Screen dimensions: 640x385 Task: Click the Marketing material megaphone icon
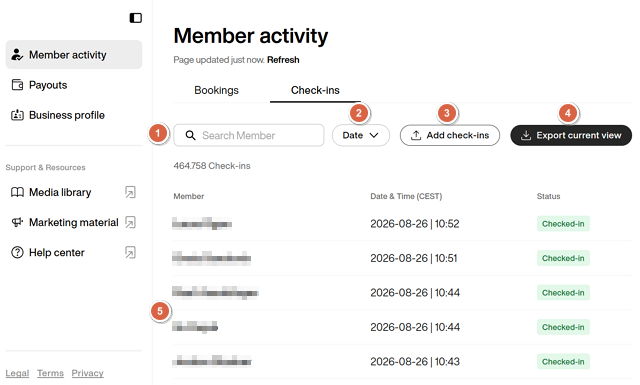tap(17, 222)
